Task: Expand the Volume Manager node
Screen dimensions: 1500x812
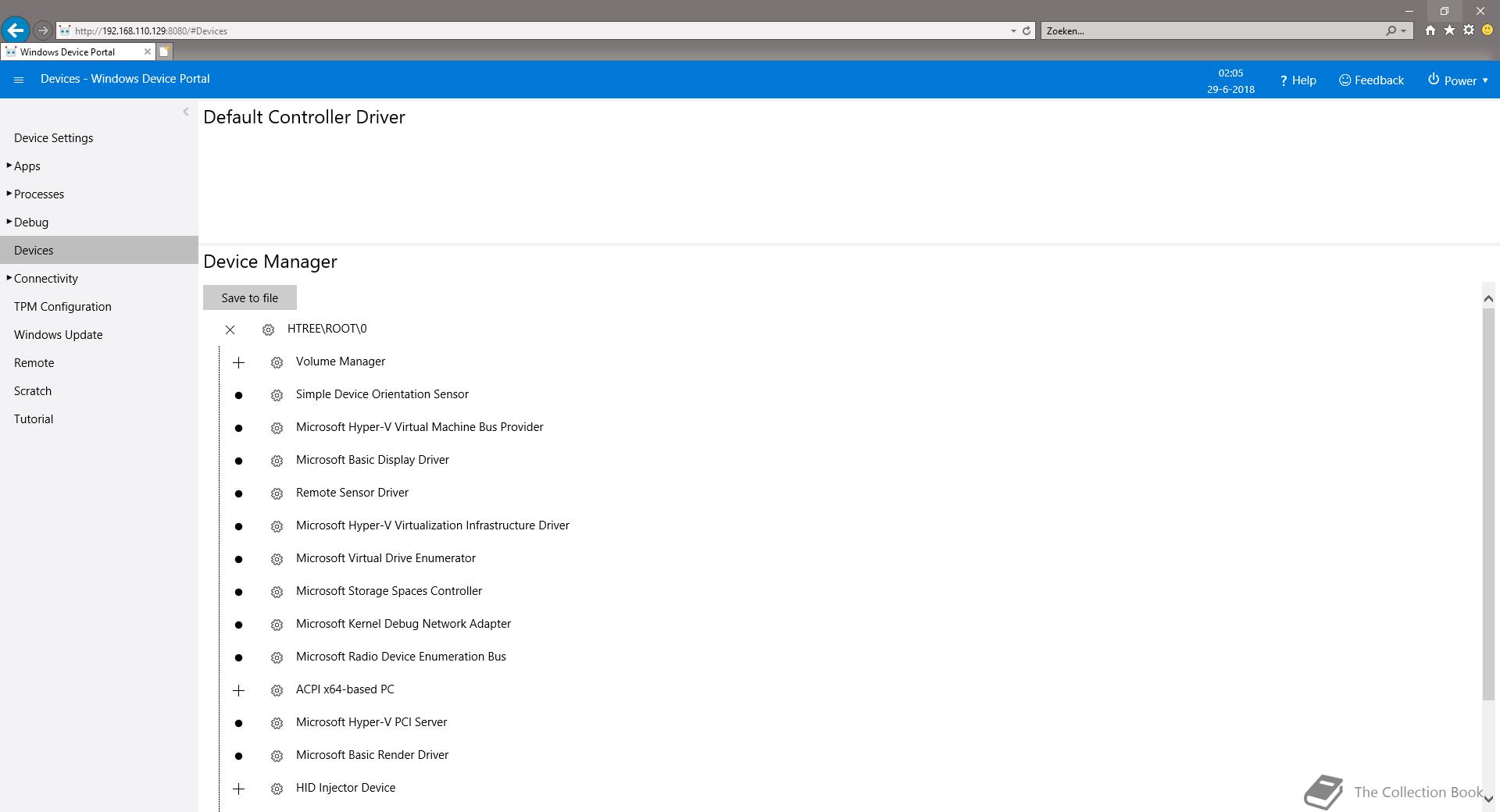Action: click(239, 362)
